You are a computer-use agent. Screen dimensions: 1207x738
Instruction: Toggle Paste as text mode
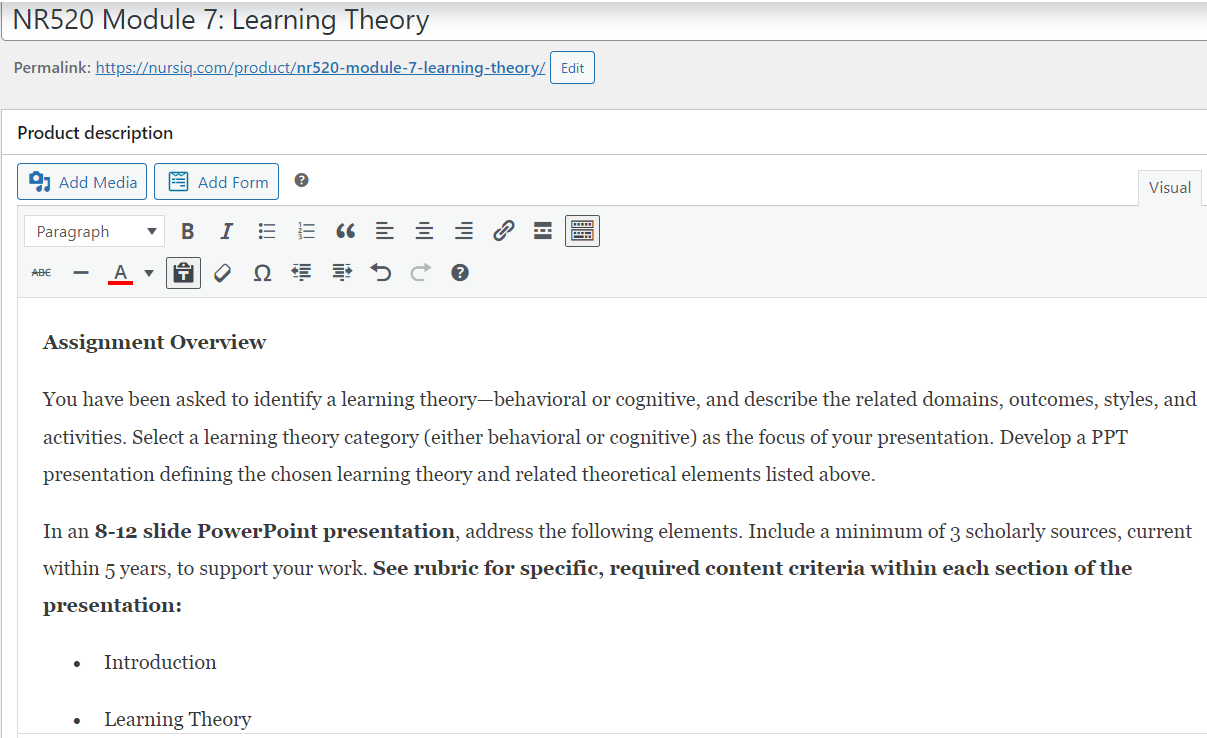(x=183, y=271)
